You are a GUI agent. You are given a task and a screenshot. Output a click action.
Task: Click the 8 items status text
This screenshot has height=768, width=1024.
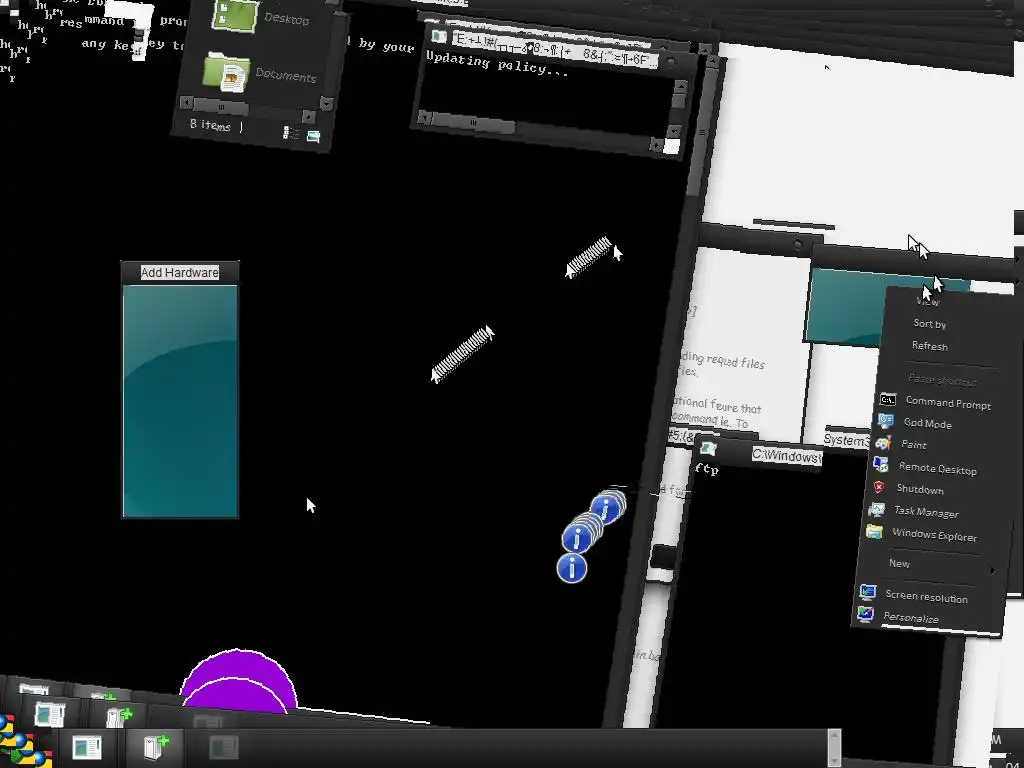click(210, 125)
